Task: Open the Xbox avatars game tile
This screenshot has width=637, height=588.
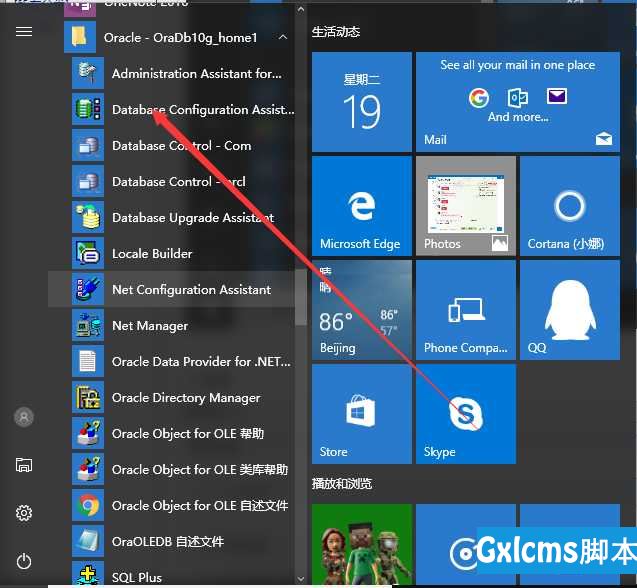Action: pyautogui.click(x=362, y=545)
